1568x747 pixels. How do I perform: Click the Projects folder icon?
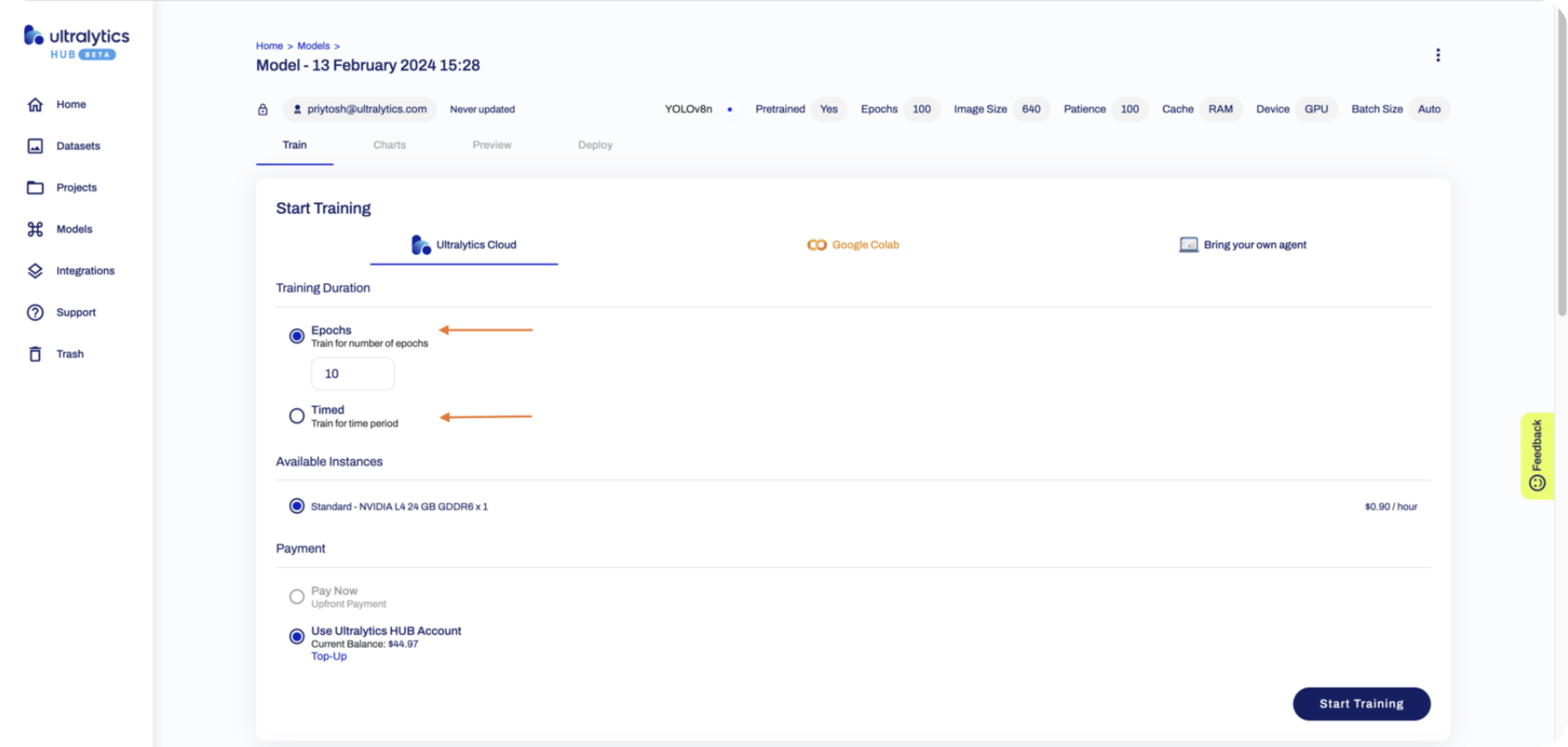click(x=35, y=188)
